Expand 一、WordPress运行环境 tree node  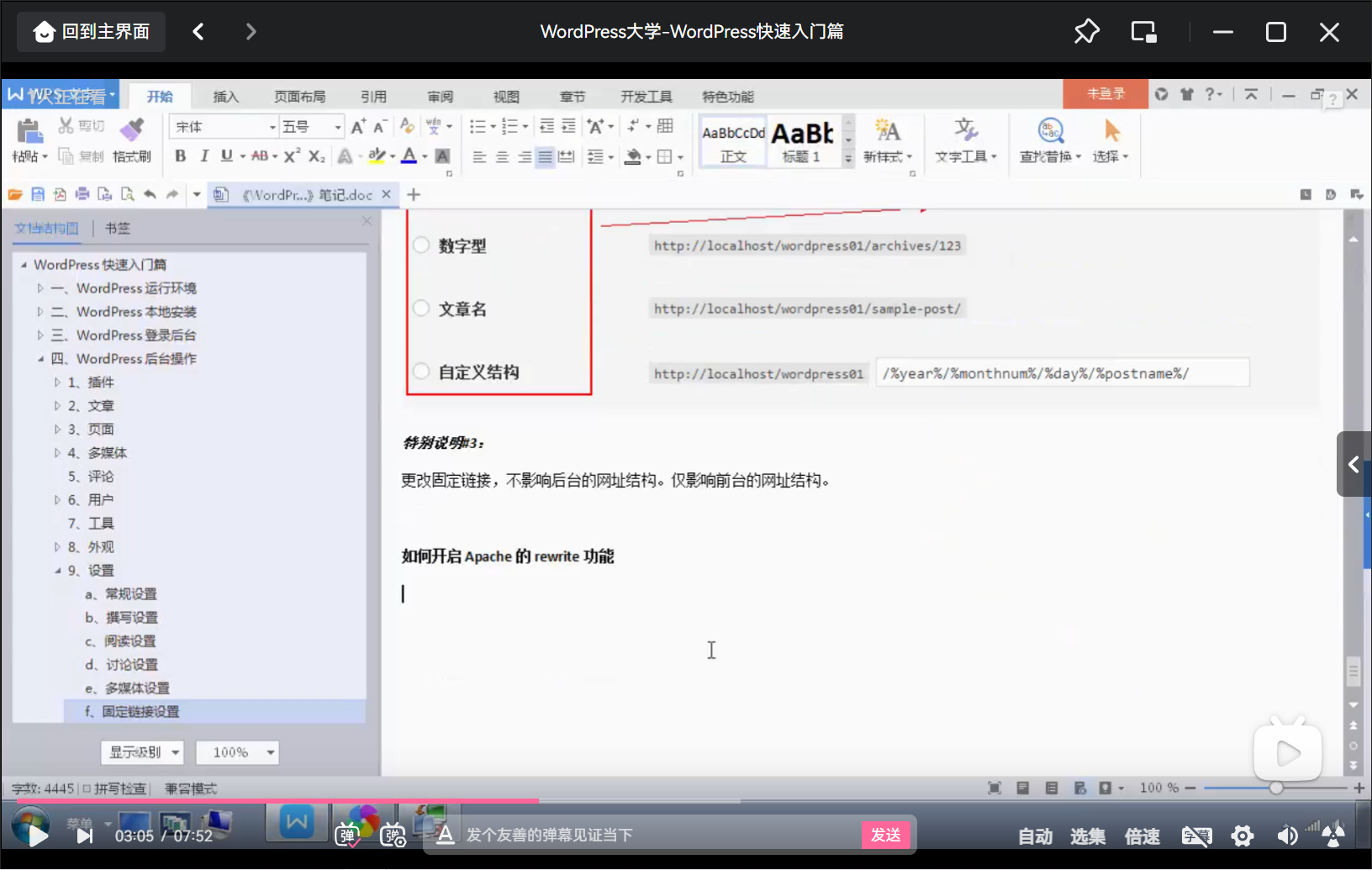pos(40,288)
